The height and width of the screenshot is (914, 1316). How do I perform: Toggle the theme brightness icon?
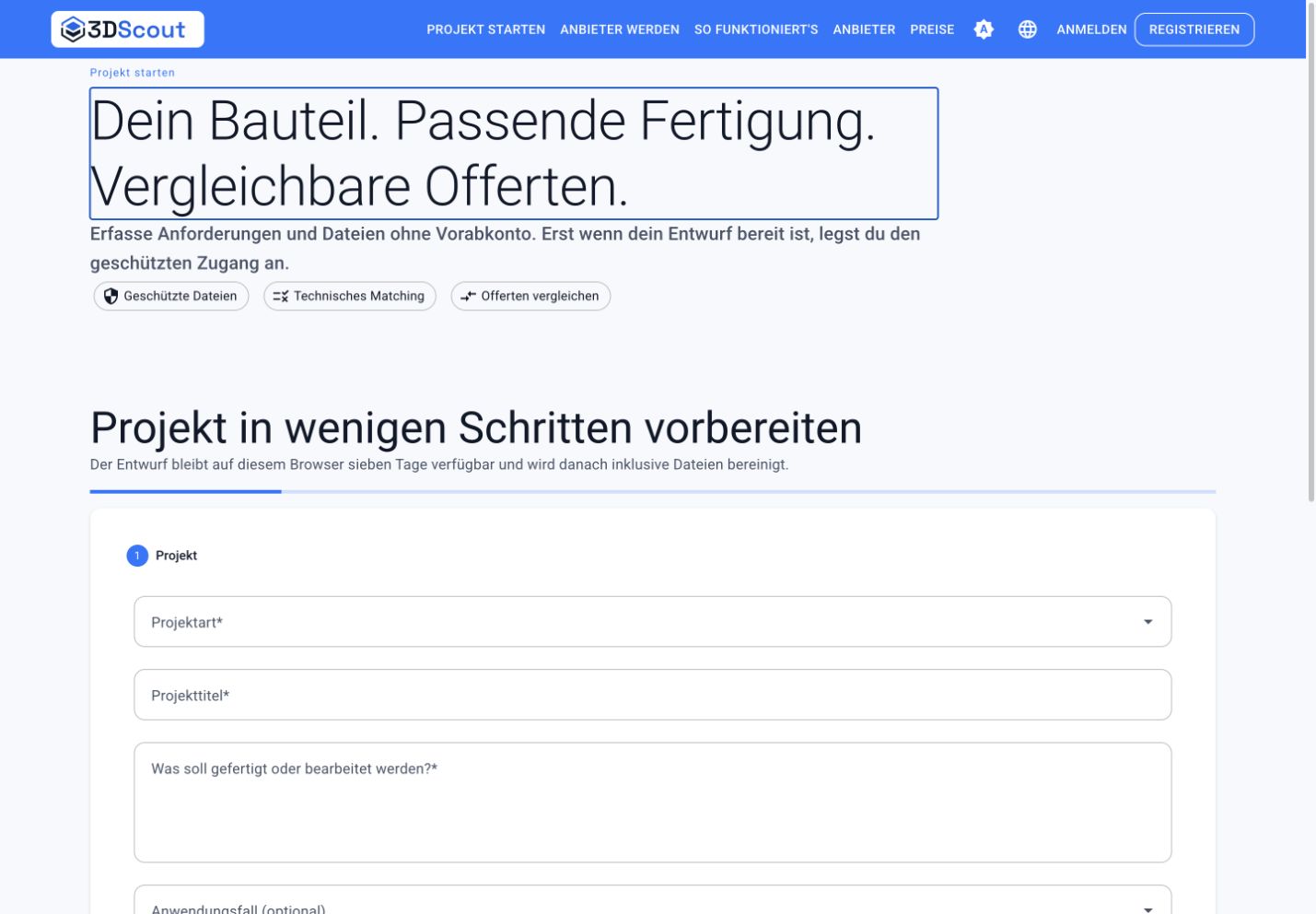click(984, 29)
